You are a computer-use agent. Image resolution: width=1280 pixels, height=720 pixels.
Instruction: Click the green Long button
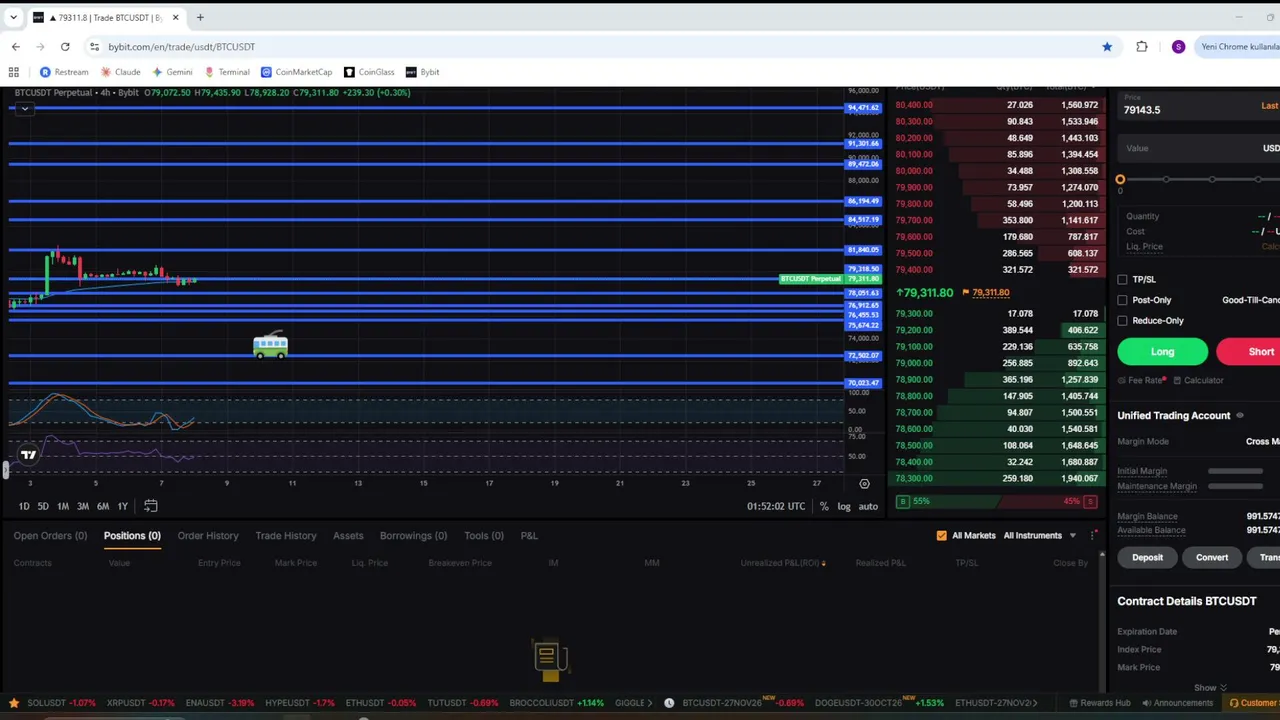(1162, 352)
